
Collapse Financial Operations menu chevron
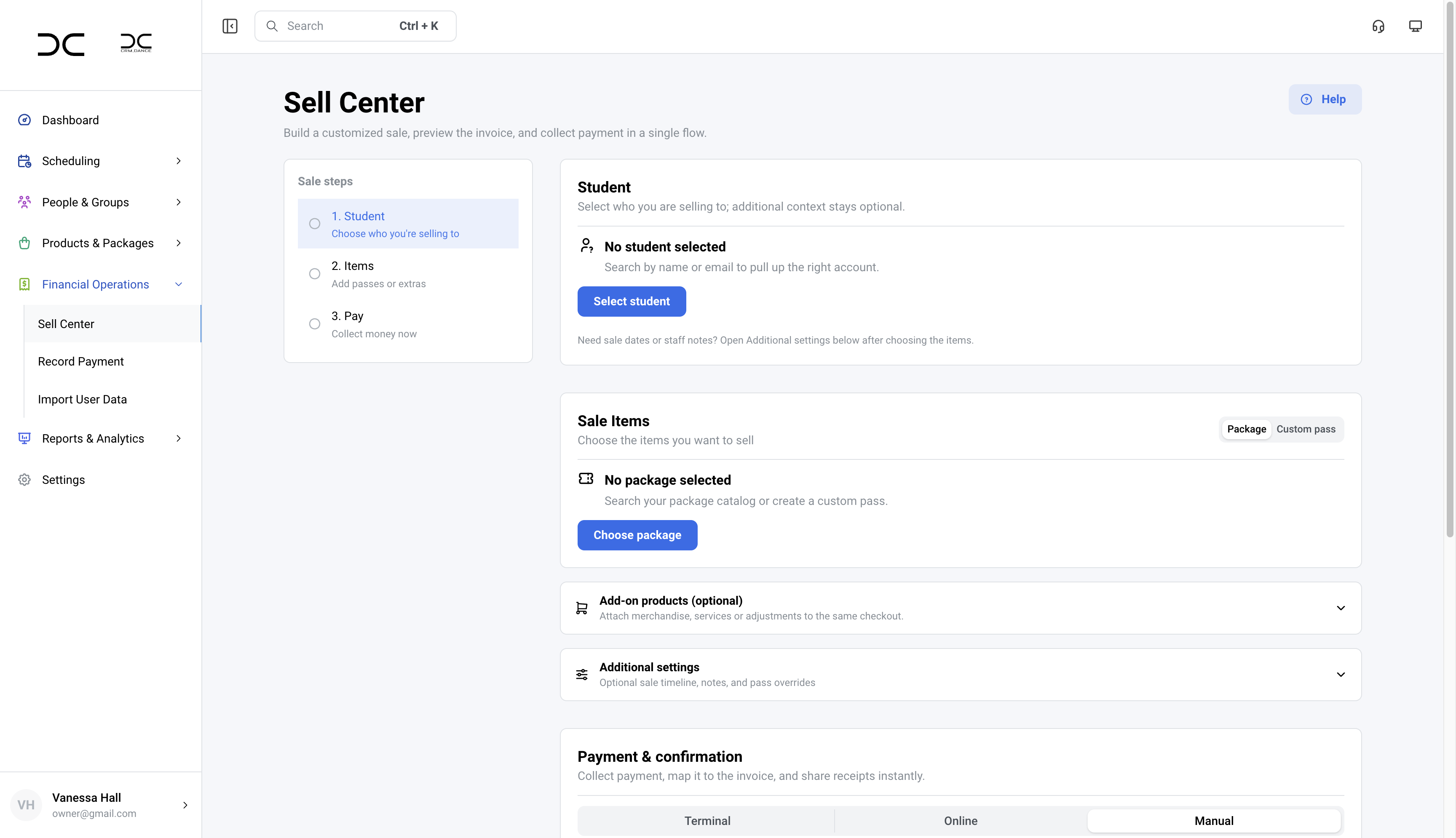click(179, 284)
